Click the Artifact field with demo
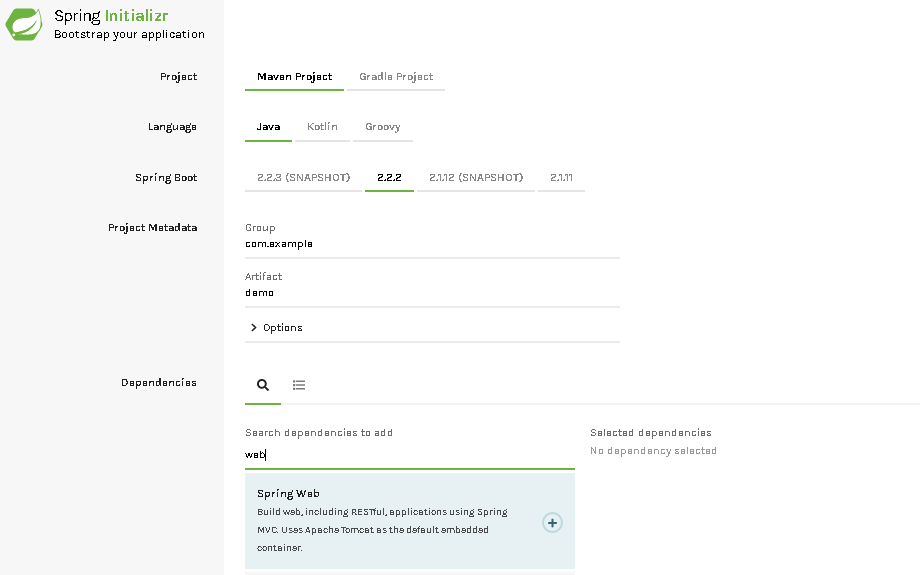The height and width of the screenshot is (575, 922). click(432, 293)
